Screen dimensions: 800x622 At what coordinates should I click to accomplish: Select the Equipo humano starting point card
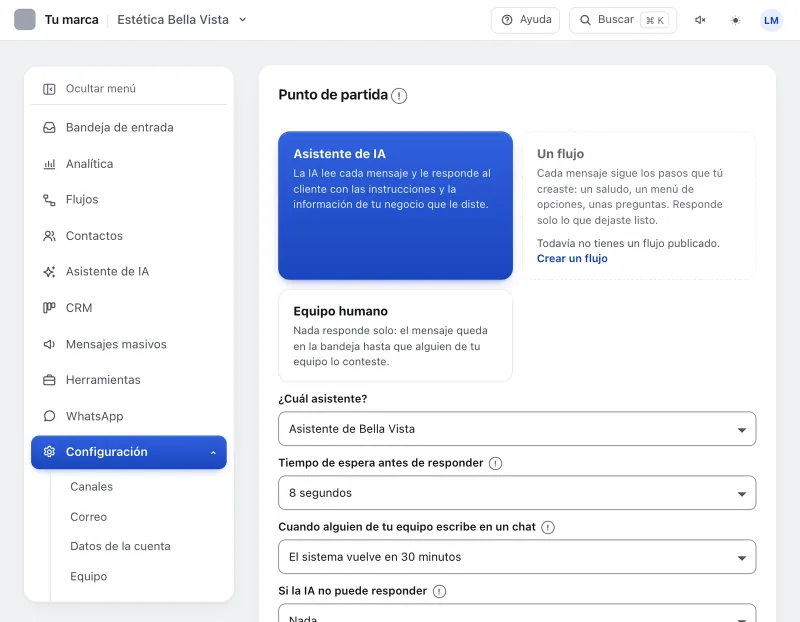[395, 336]
